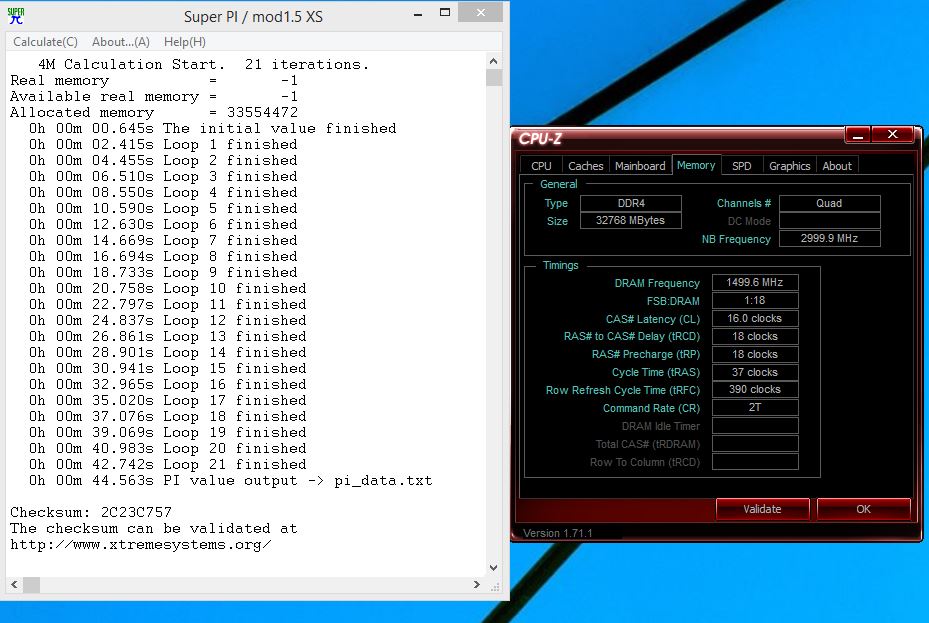Click the Super PI app icon in title bar
This screenshot has width=929, height=623.
click(16, 16)
